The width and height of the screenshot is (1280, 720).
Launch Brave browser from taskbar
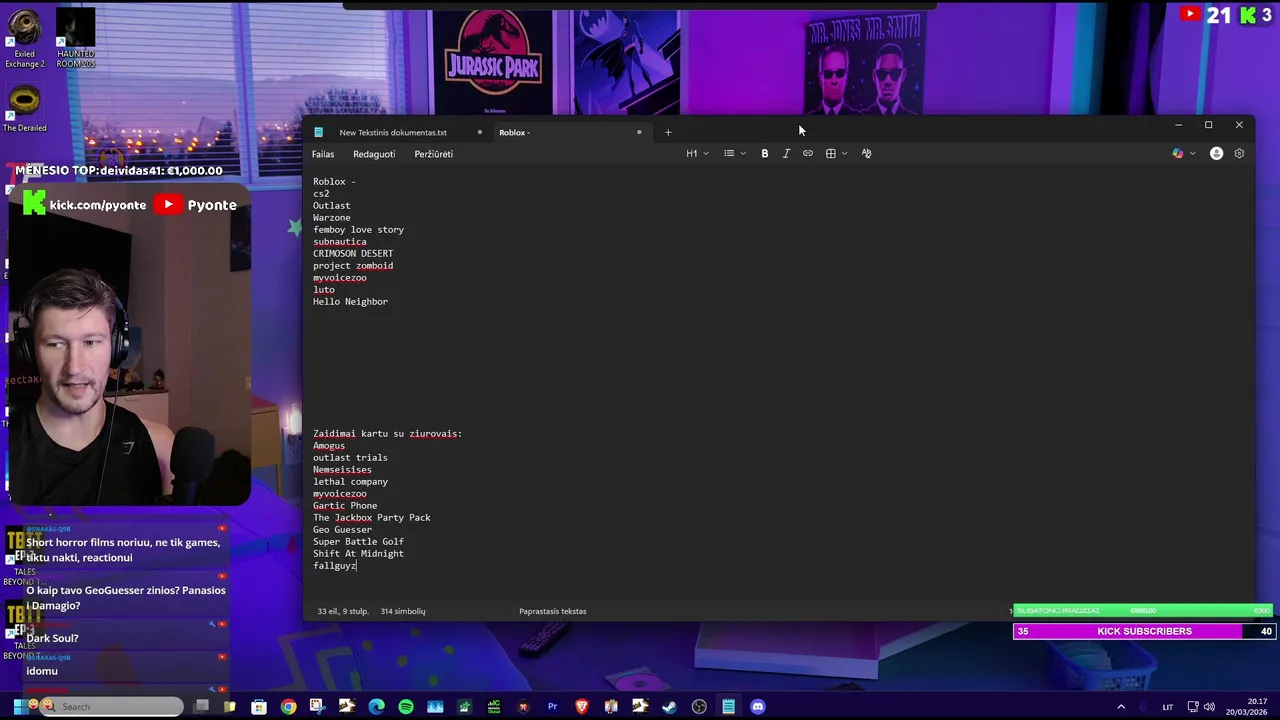click(x=582, y=707)
